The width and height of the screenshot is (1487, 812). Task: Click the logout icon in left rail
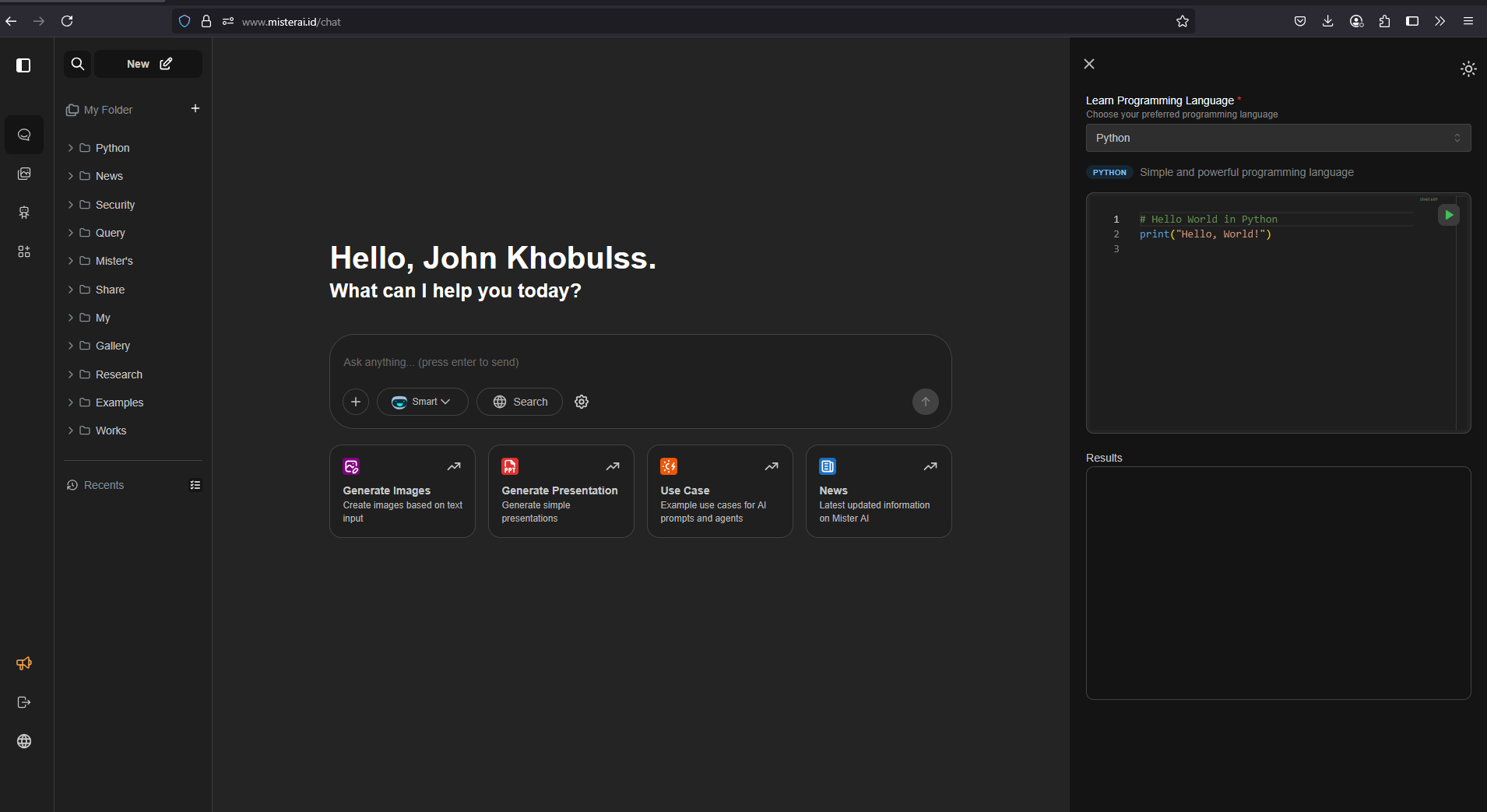pyautogui.click(x=24, y=702)
